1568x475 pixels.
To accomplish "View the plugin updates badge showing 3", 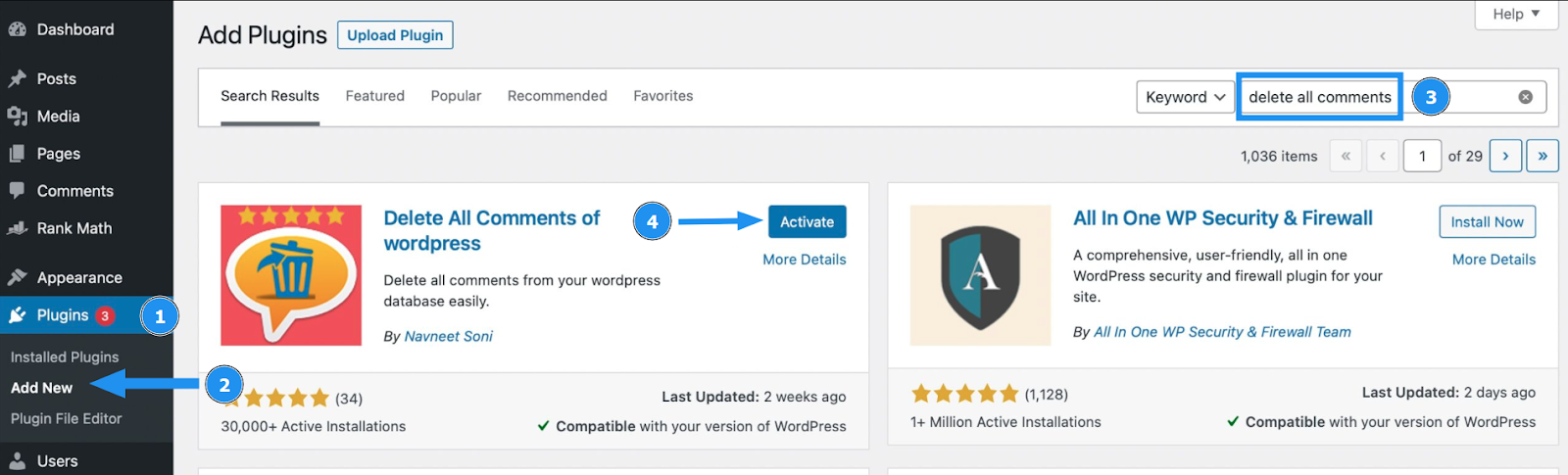I will pyautogui.click(x=105, y=315).
